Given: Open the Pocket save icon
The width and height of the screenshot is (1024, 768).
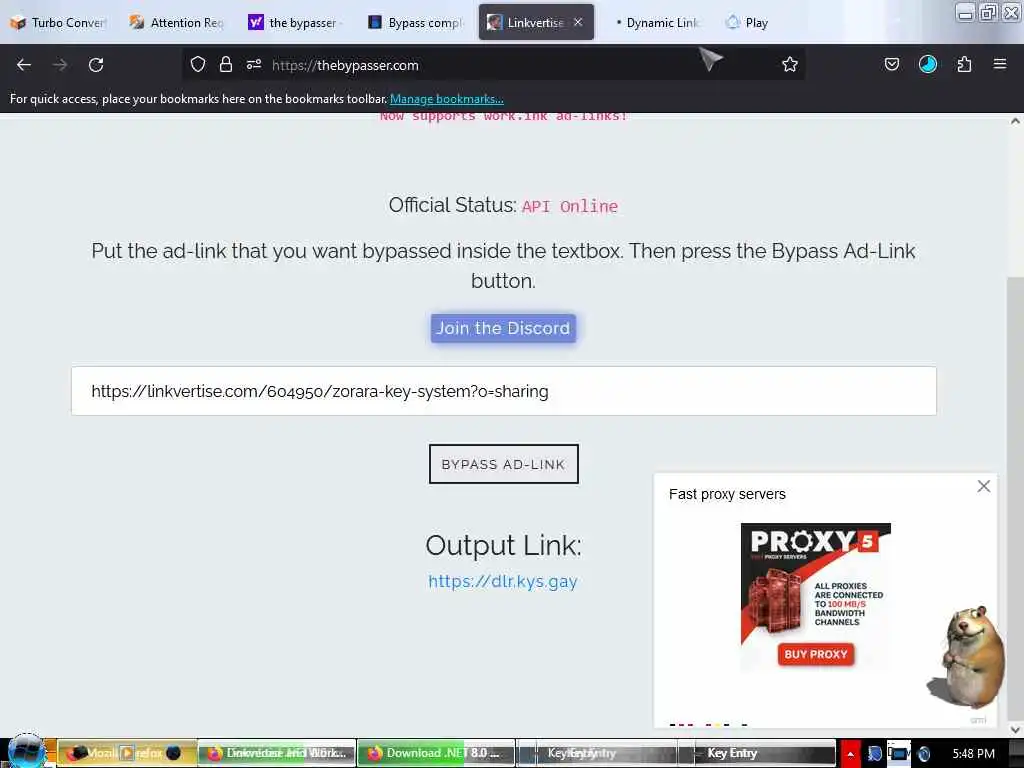Looking at the screenshot, I should point(891,64).
